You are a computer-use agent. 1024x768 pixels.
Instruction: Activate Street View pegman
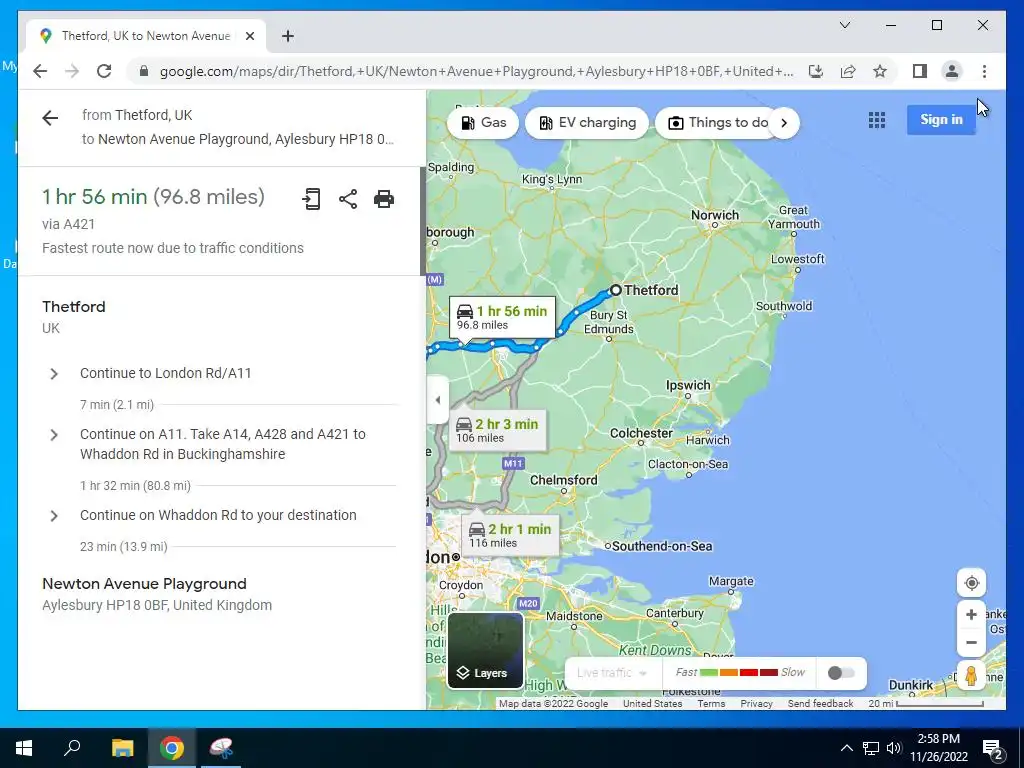(x=971, y=675)
